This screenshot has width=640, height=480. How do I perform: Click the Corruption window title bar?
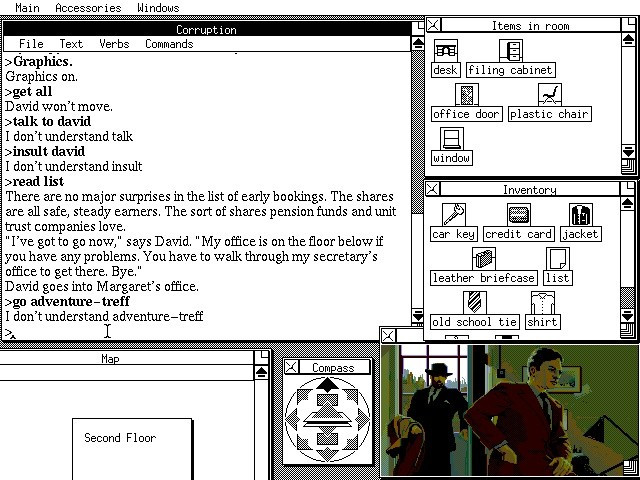(207, 29)
